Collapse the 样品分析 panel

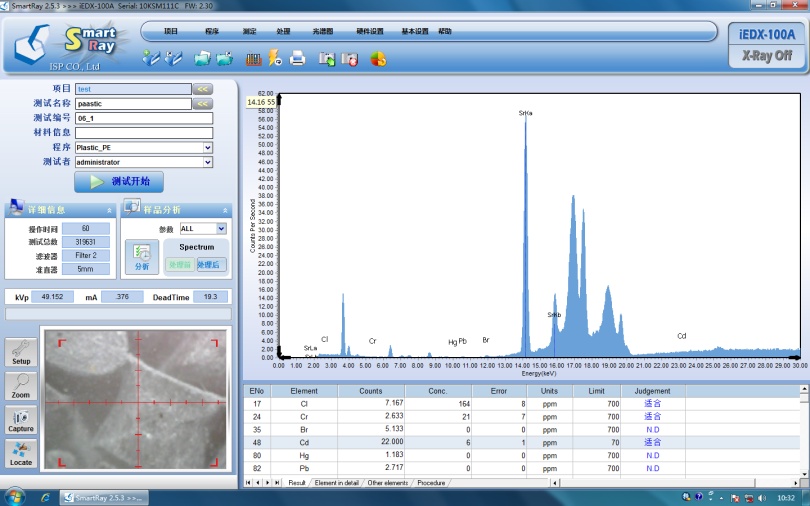(225, 210)
